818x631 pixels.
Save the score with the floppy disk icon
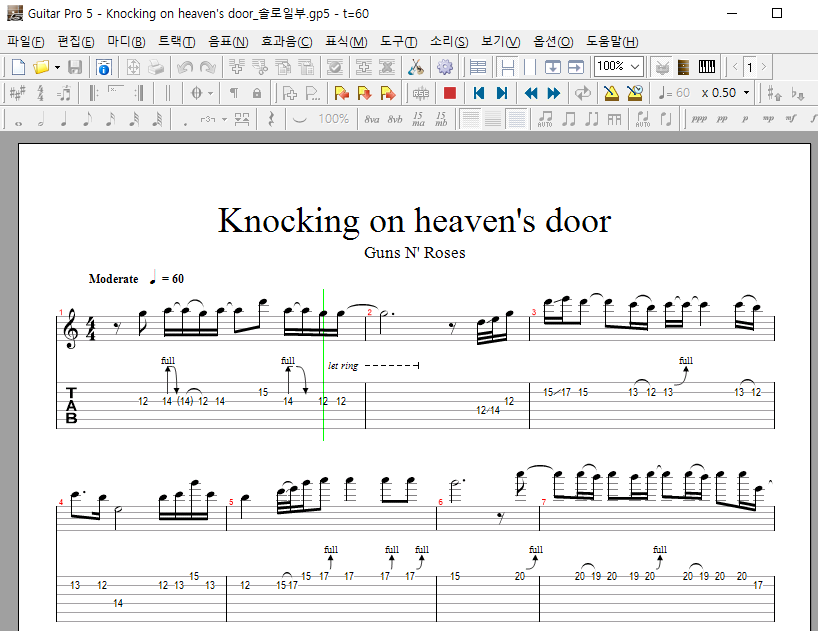click(75, 67)
